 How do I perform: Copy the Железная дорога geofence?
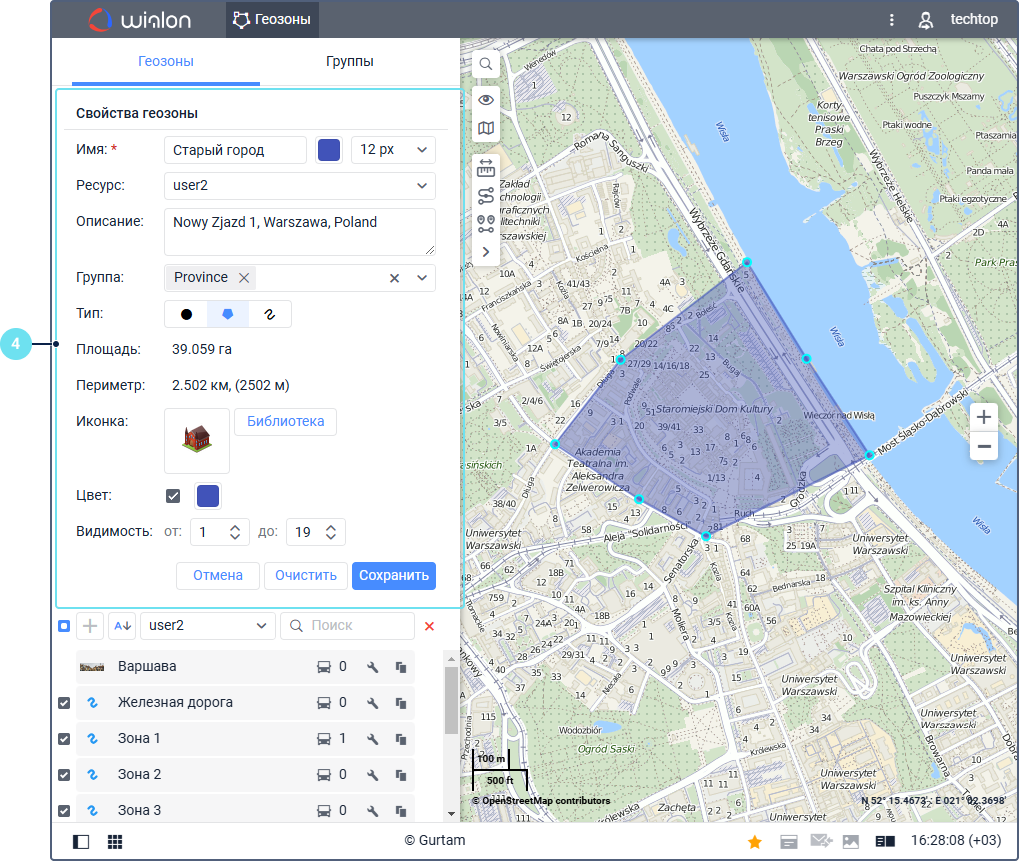pyautogui.click(x=401, y=703)
